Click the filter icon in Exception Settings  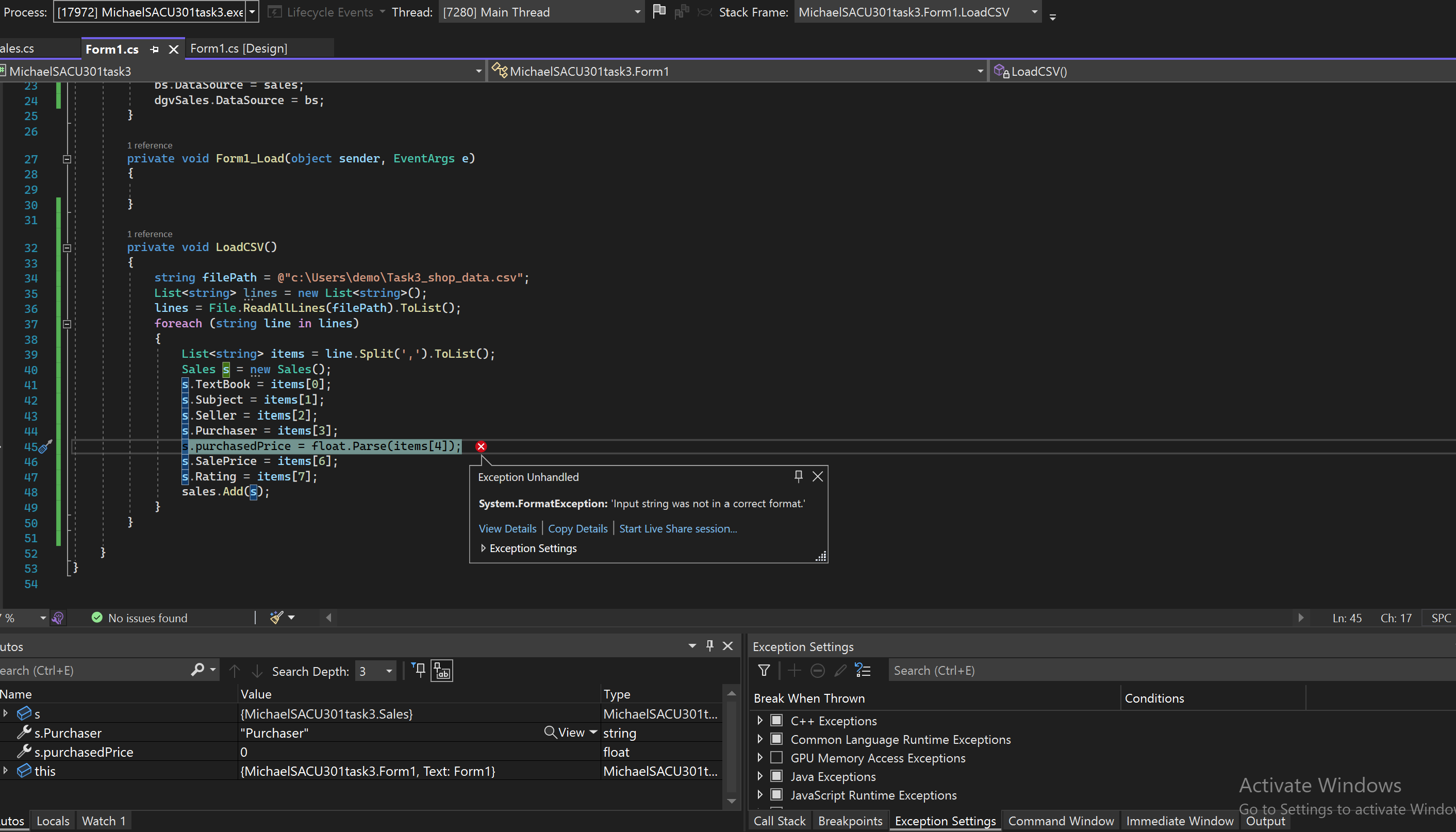763,670
